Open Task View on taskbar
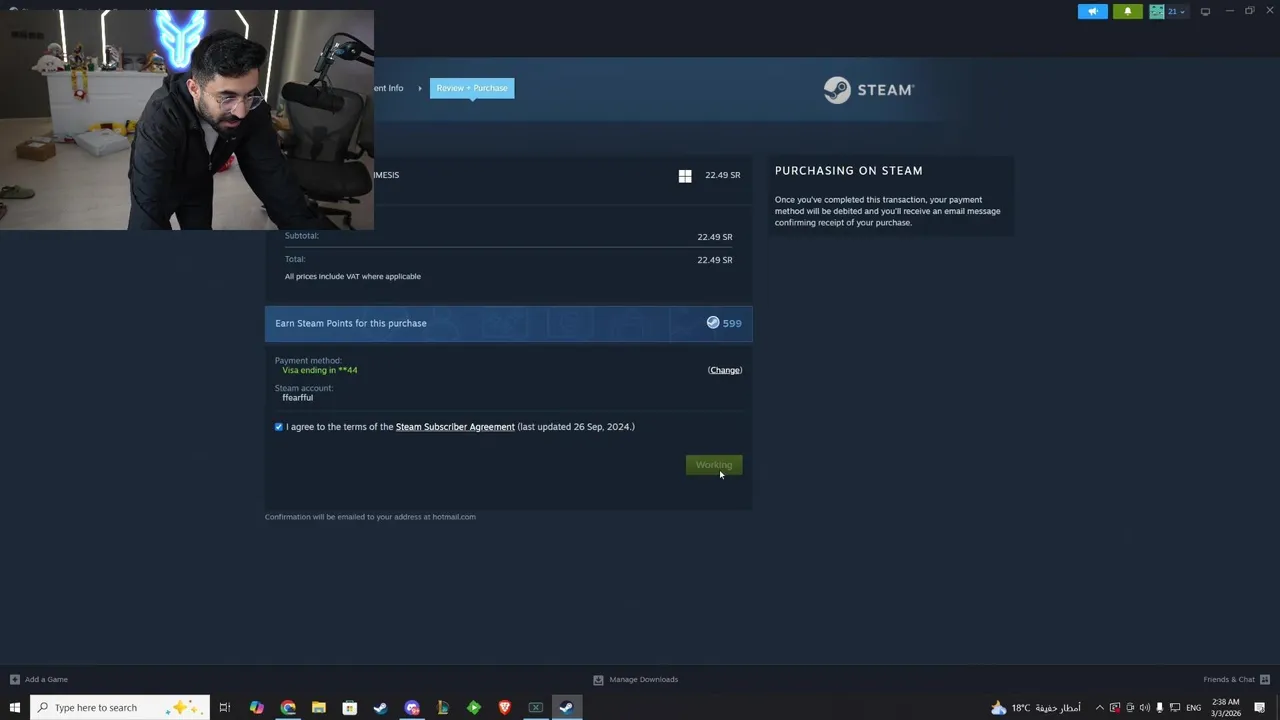 [x=225, y=708]
